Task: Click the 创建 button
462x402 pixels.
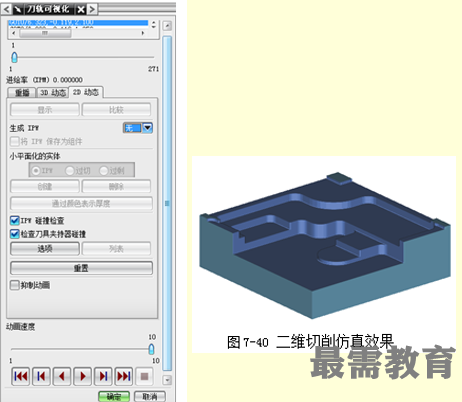Action: (x=45, y=186)
